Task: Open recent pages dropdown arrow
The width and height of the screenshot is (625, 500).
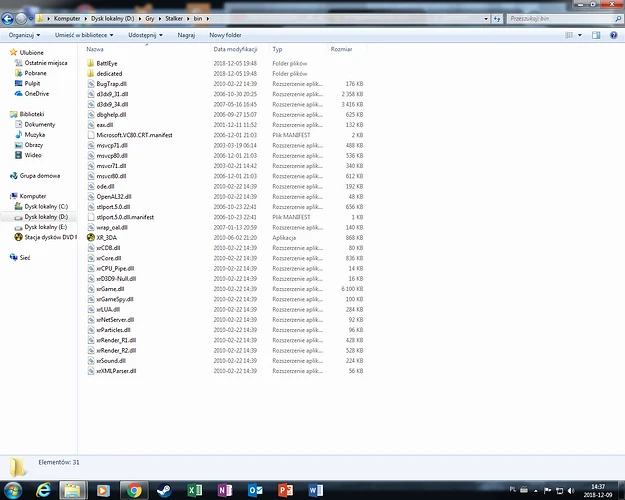Action: 31,18
